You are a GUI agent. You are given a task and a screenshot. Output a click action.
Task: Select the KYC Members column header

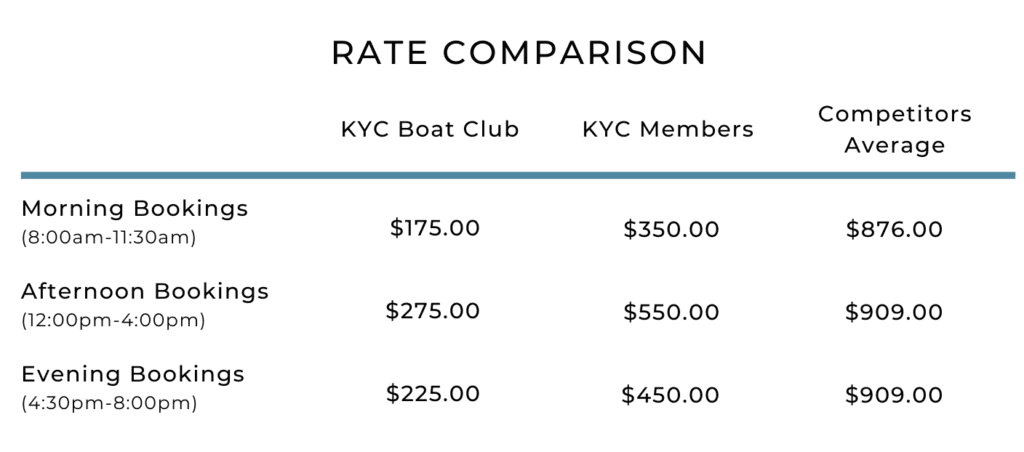click(668, 130)
